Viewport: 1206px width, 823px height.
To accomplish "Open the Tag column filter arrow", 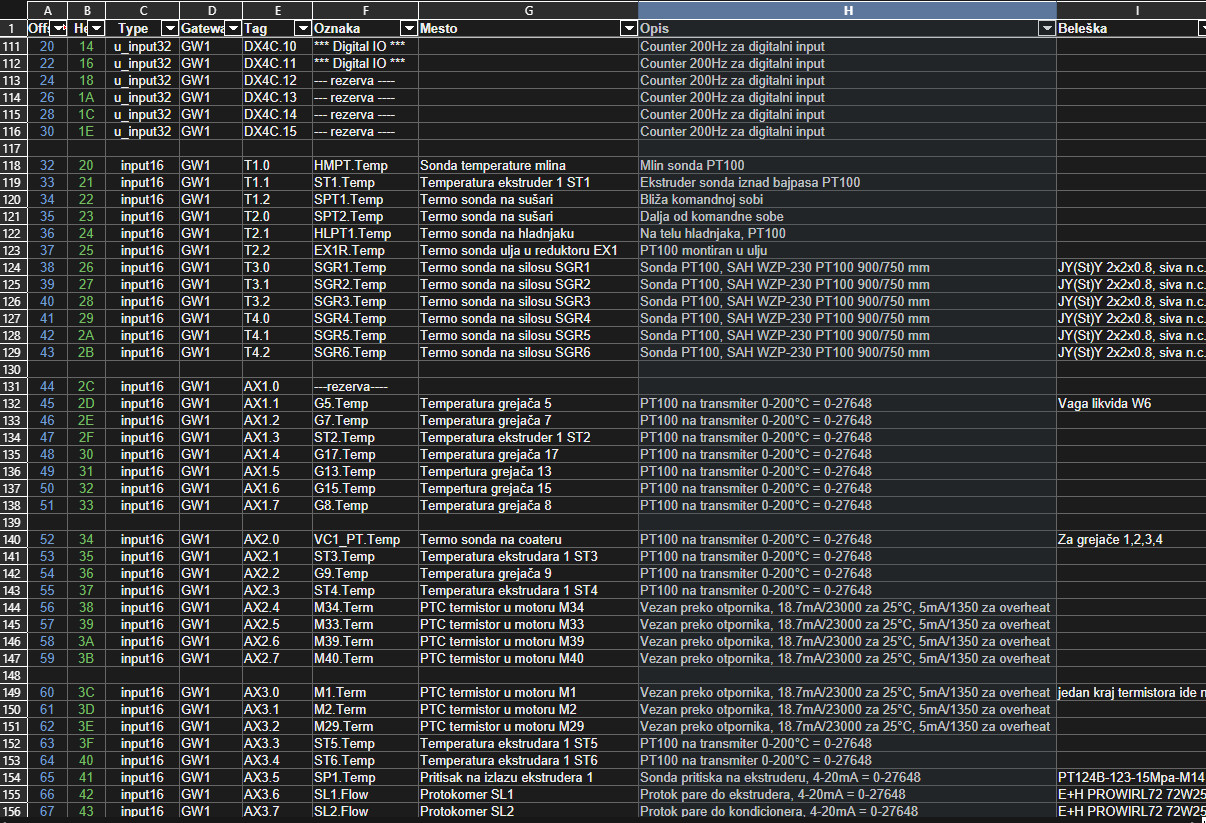I will coord(301,28).
